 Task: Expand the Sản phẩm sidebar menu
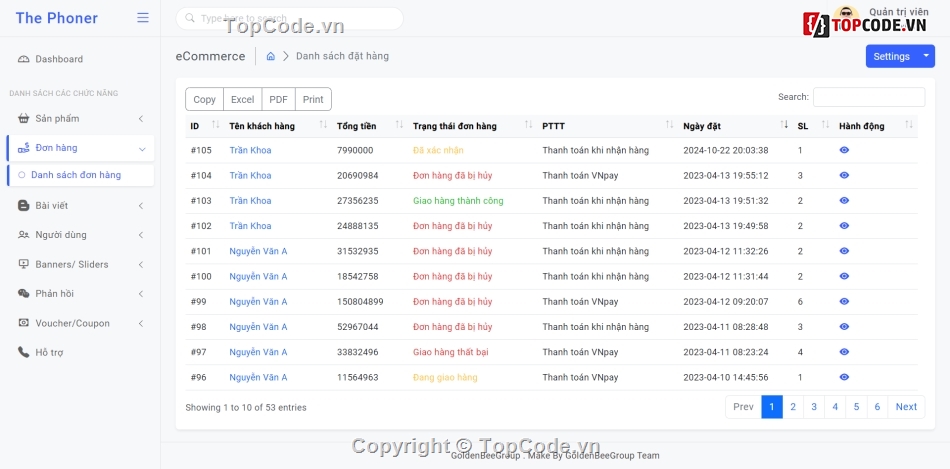[x=80, y=118]
